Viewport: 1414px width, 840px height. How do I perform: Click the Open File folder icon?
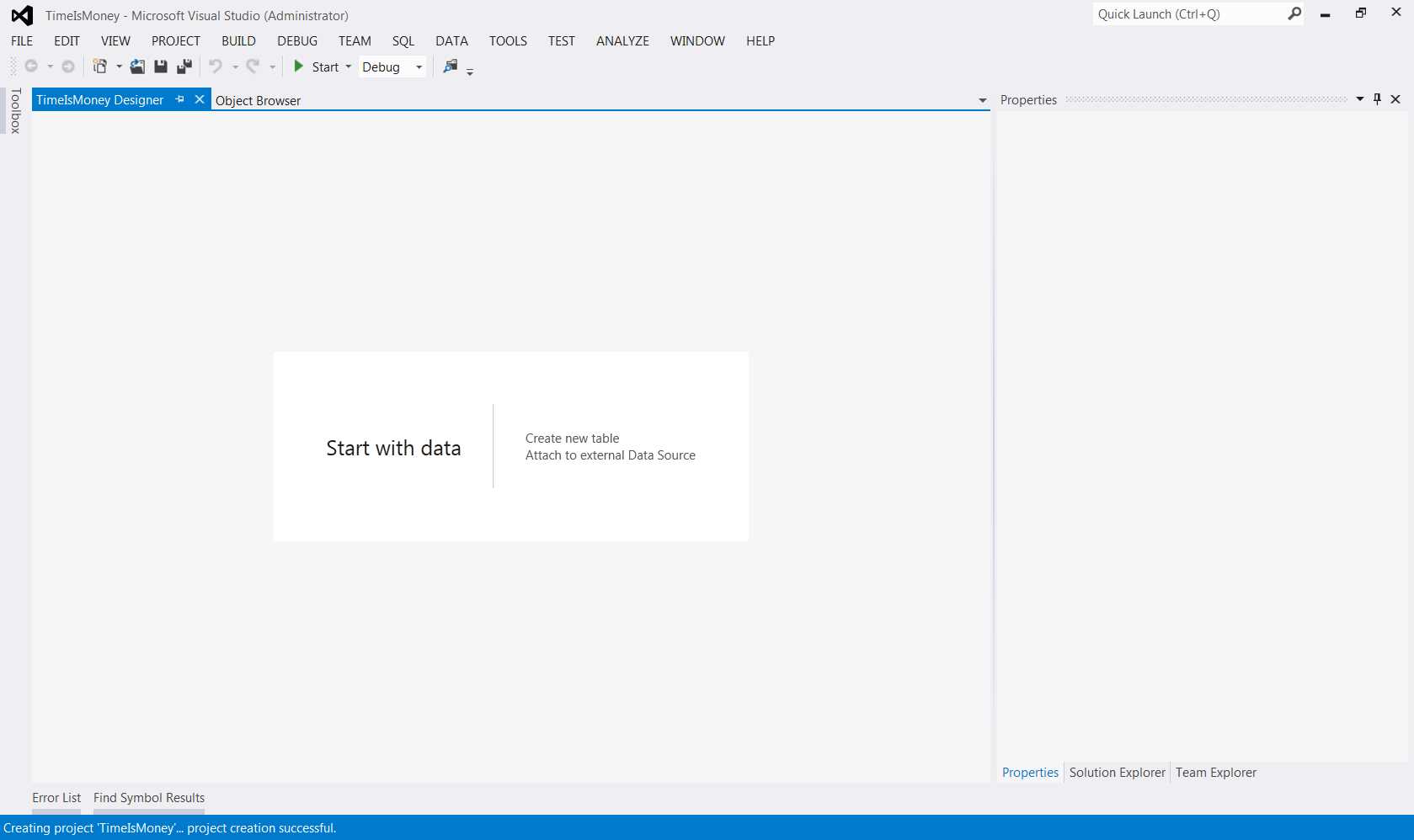(137, 66)
